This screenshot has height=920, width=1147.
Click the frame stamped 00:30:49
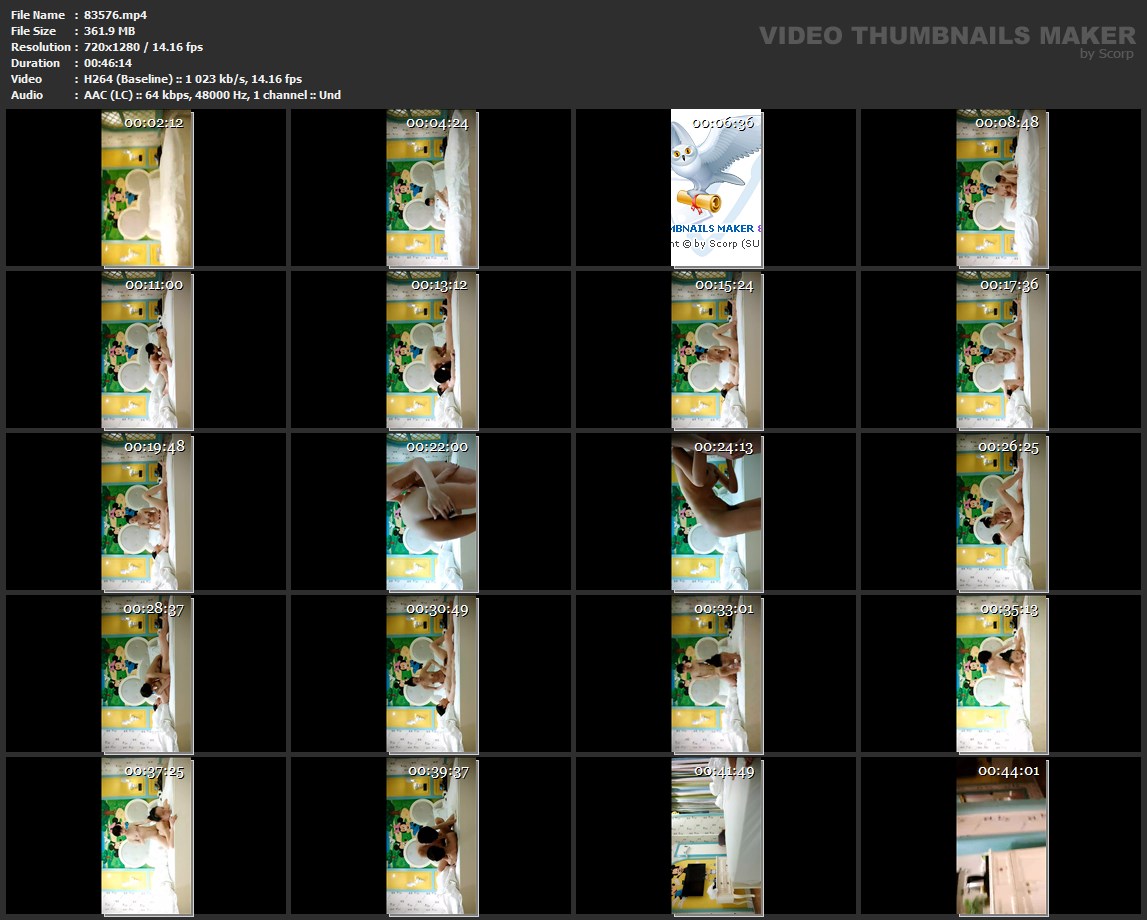coord(432,674)
